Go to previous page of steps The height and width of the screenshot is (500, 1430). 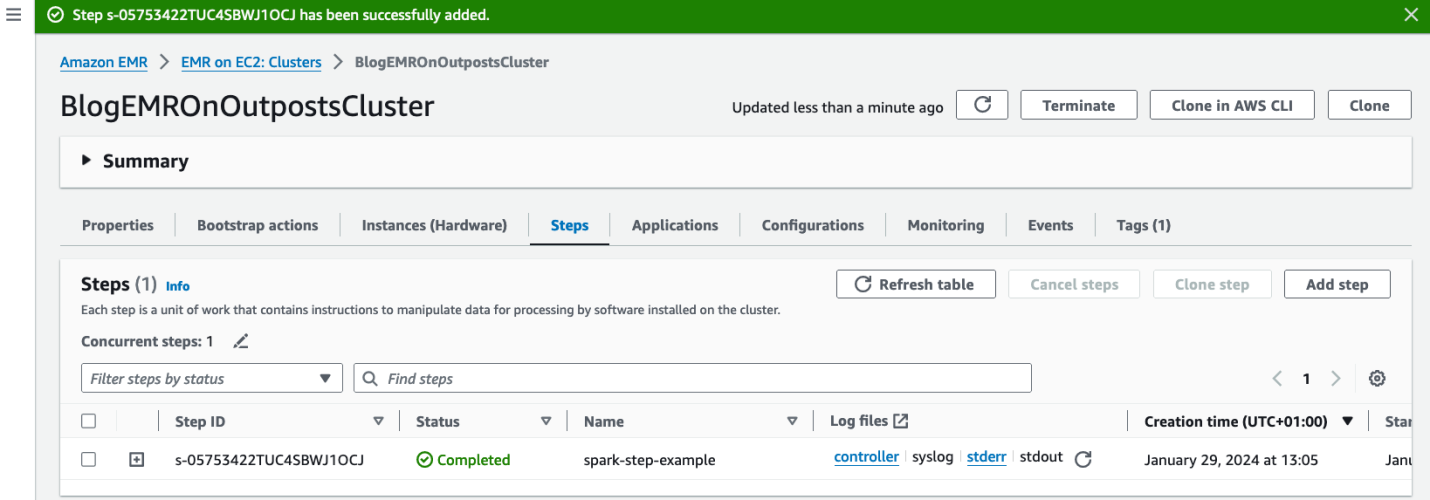click(1277, 378)
